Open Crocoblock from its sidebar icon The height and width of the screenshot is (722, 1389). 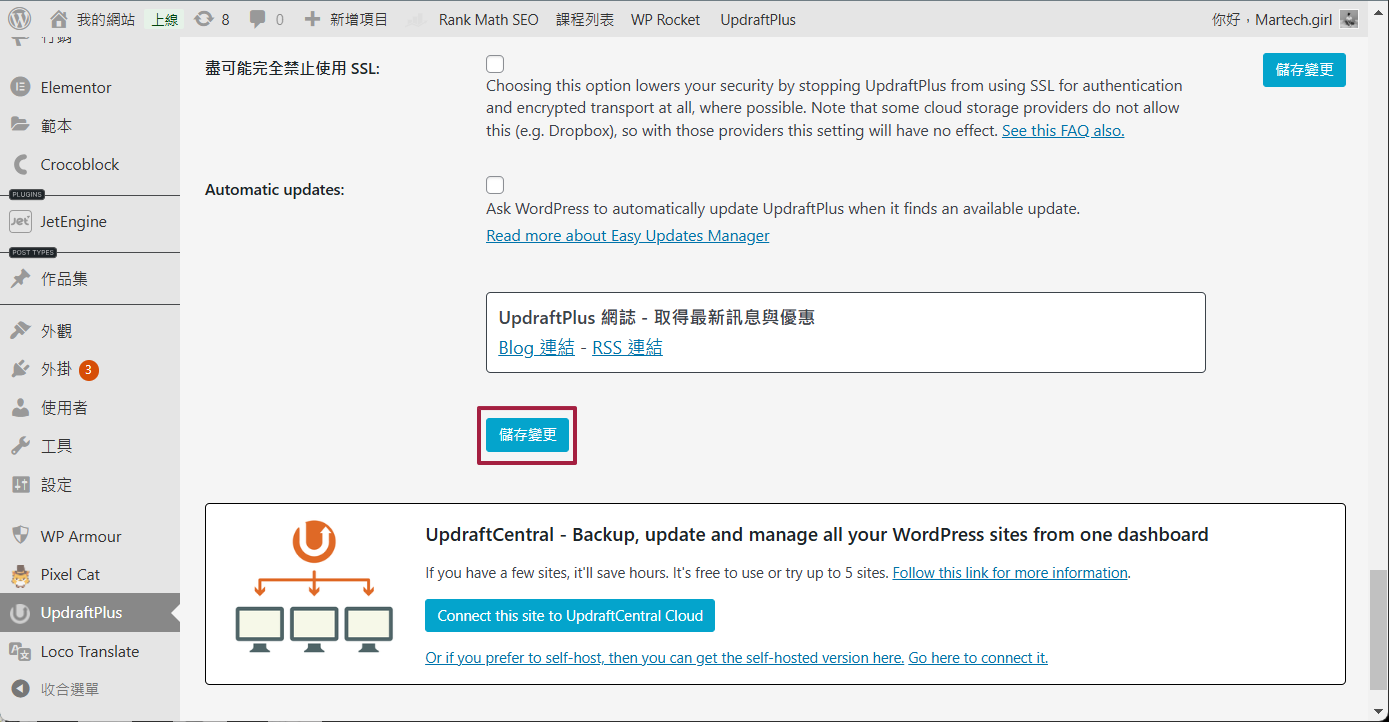tap(20, 164)
